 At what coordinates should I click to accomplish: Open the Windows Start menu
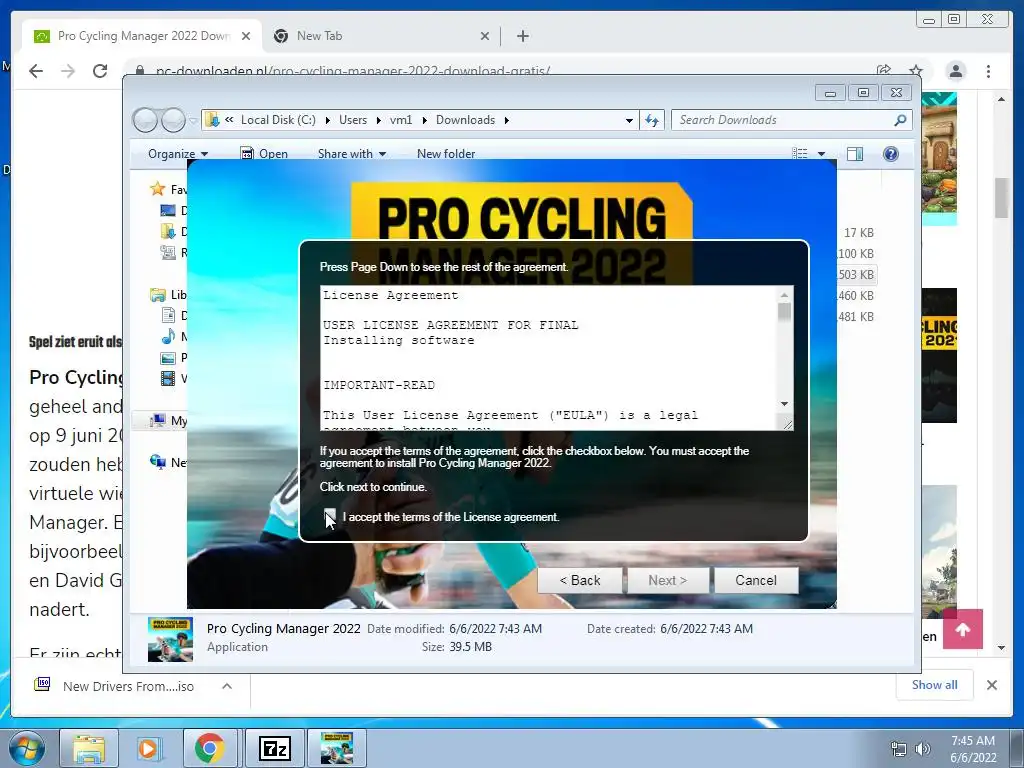pyautogui.click(x=27, y=748)
